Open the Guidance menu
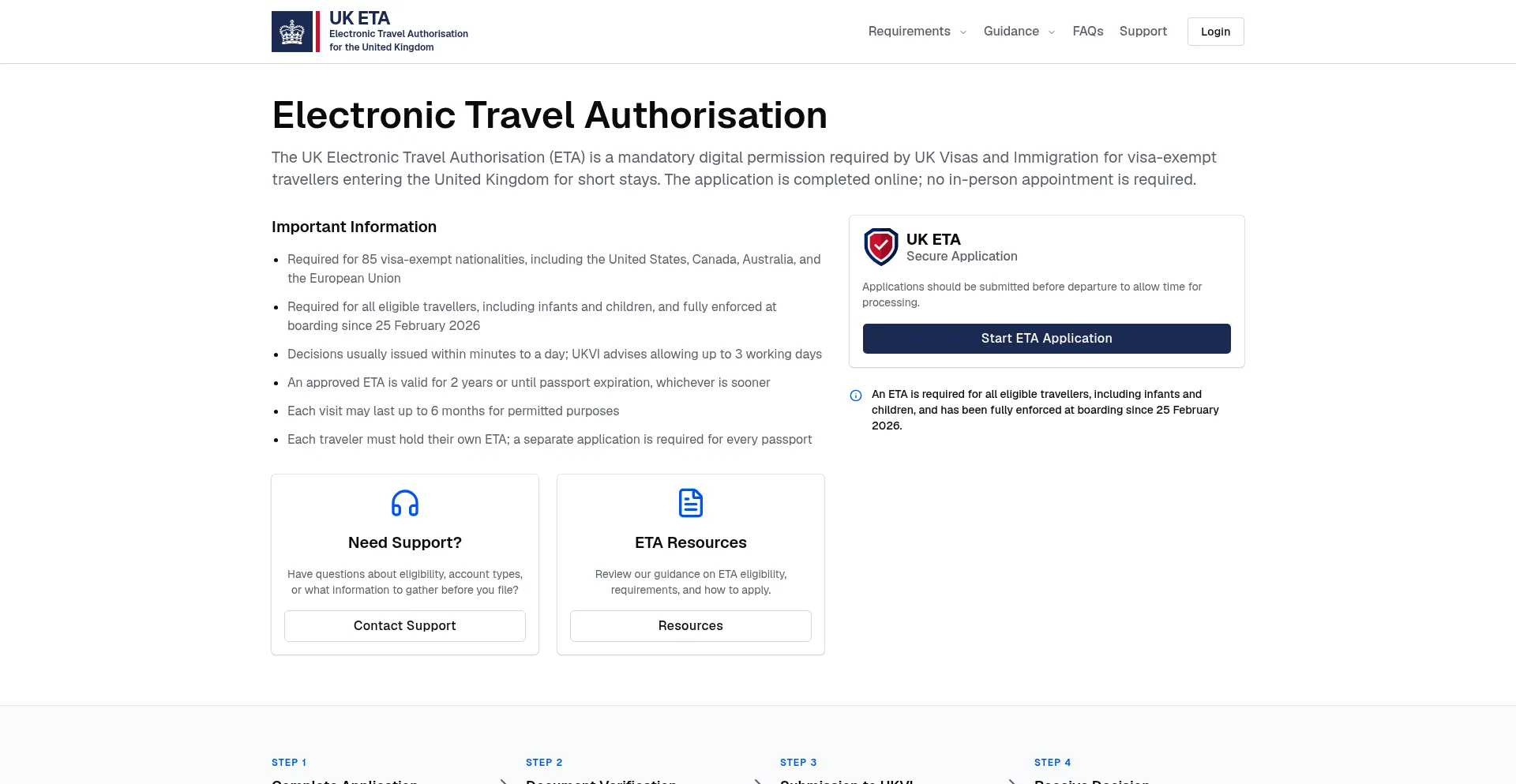Image resolution: width=1516 pixels, height=784 pixels. pyautogui.click(x=1019, y=32)
